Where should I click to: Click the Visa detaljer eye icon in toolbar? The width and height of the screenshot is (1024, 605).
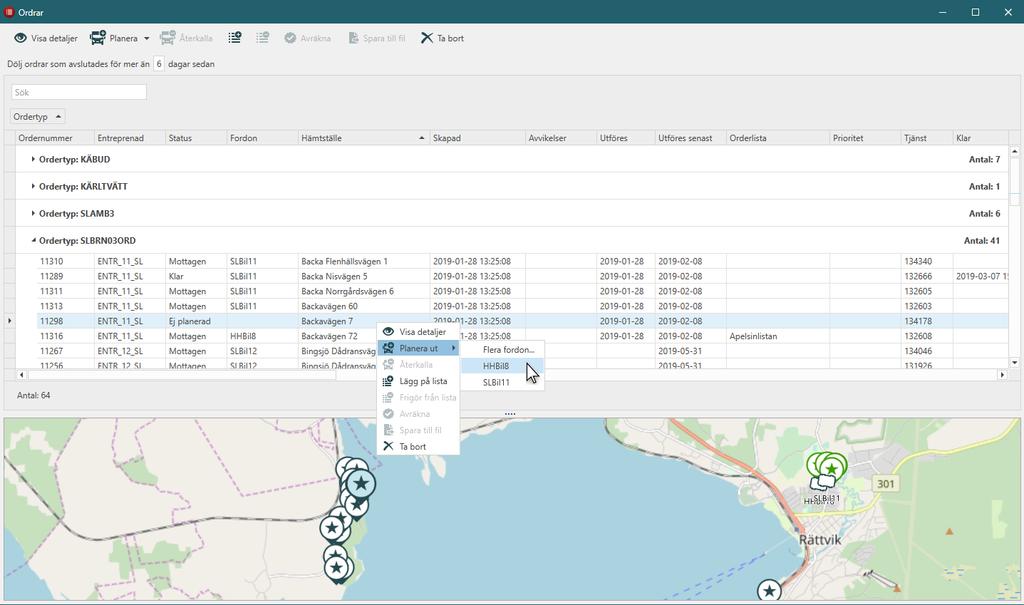tap(20, 38)
